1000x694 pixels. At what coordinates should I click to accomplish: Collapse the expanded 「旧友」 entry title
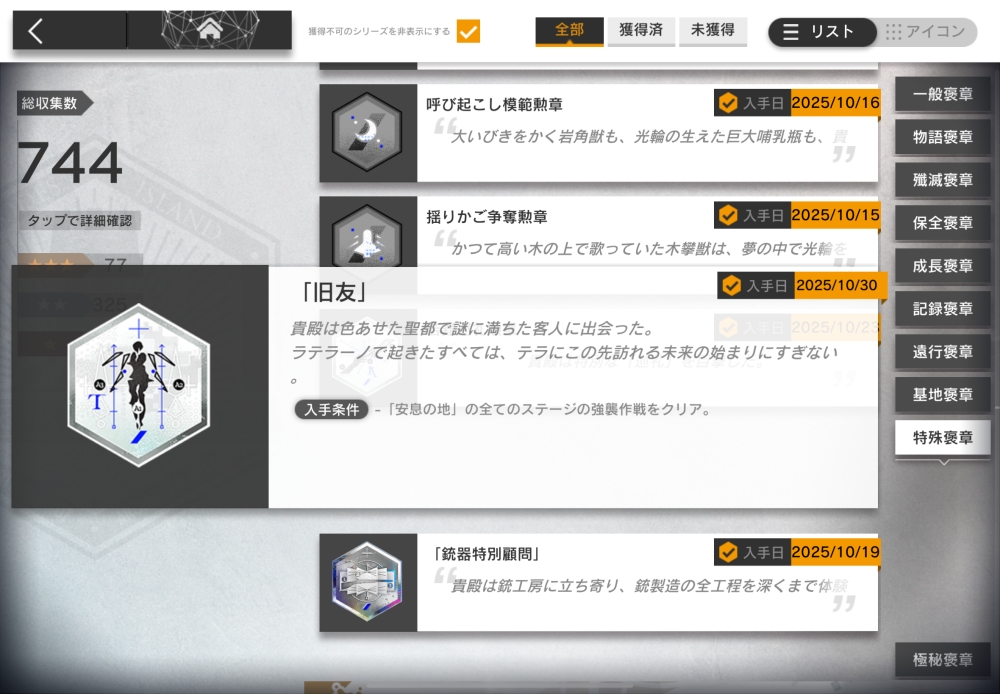pyautogui.click(x=333, y=292)
